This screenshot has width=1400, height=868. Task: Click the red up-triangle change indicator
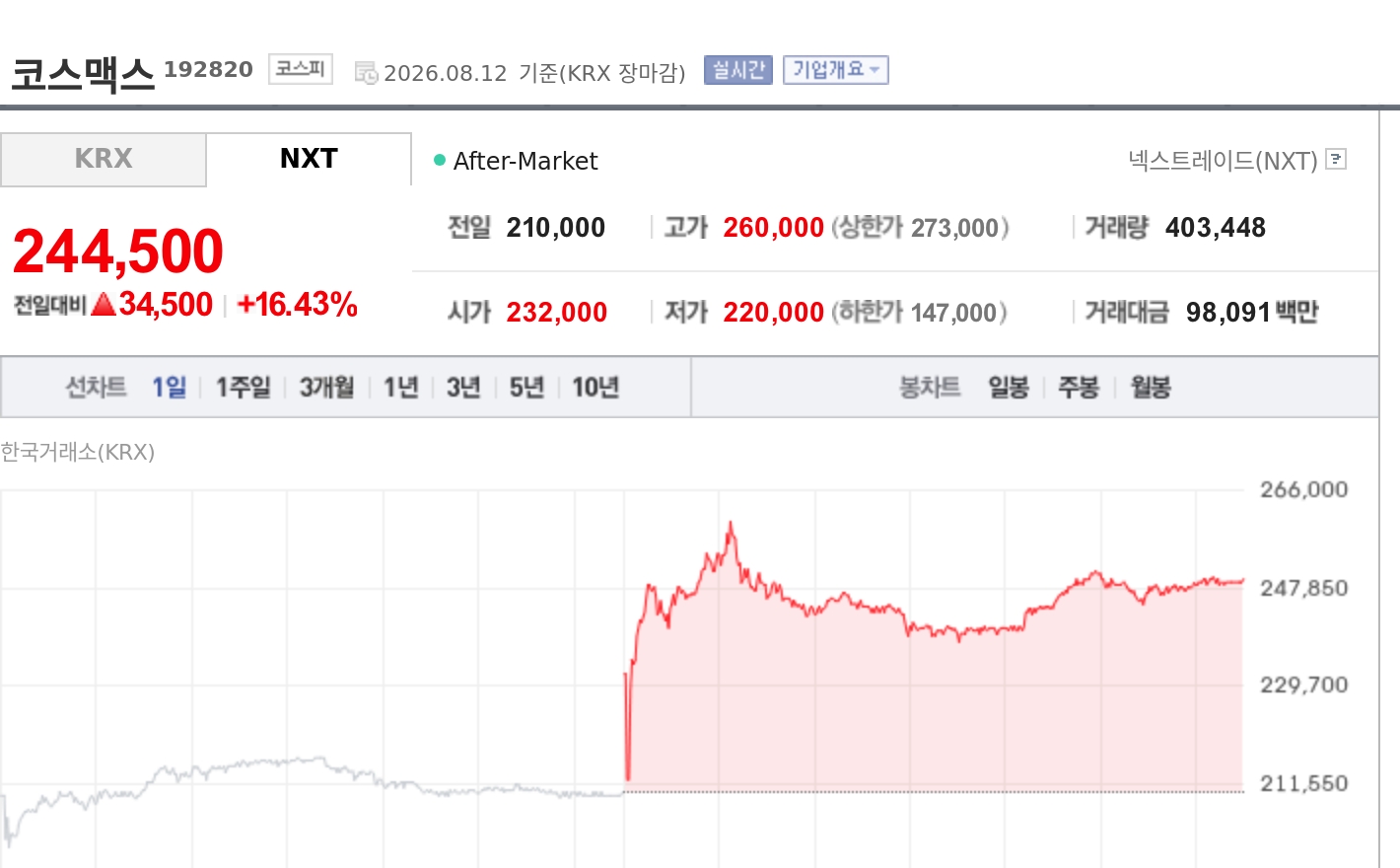pyautogui.click(x=104, y=305)
